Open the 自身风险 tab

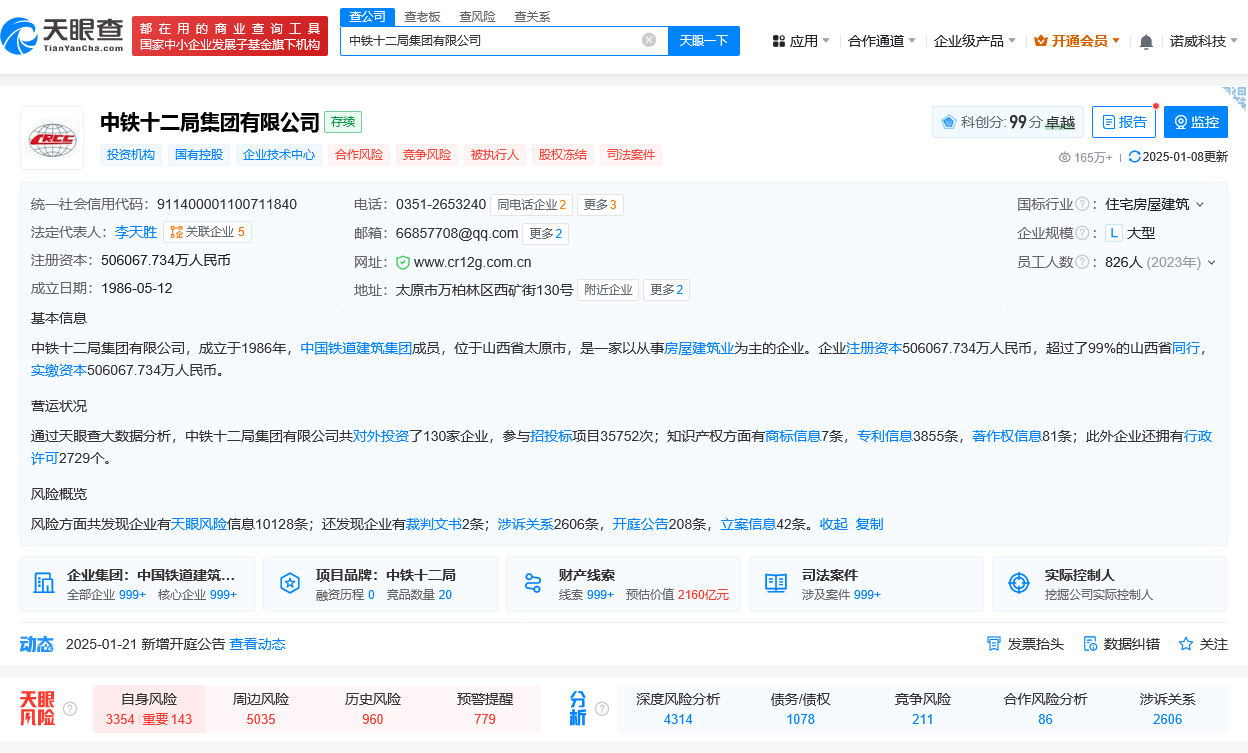[x=149, y=709]
